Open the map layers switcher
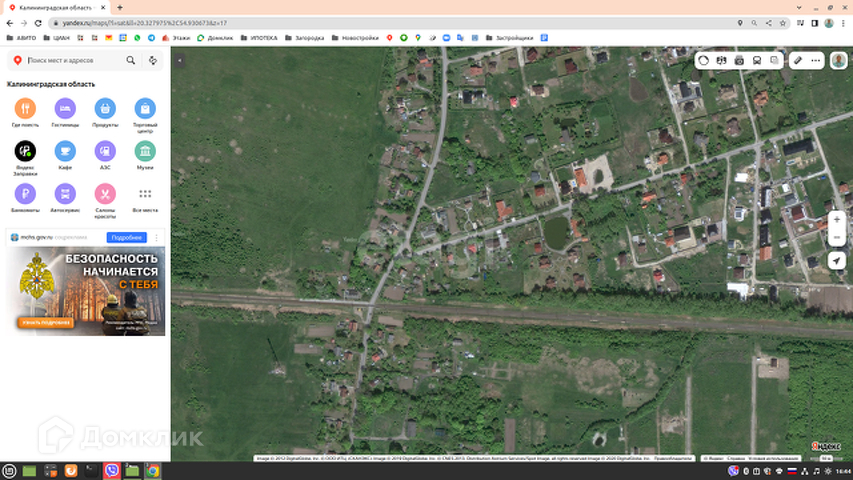The width and height of the screenshot is (853, 480). (774, 60)
